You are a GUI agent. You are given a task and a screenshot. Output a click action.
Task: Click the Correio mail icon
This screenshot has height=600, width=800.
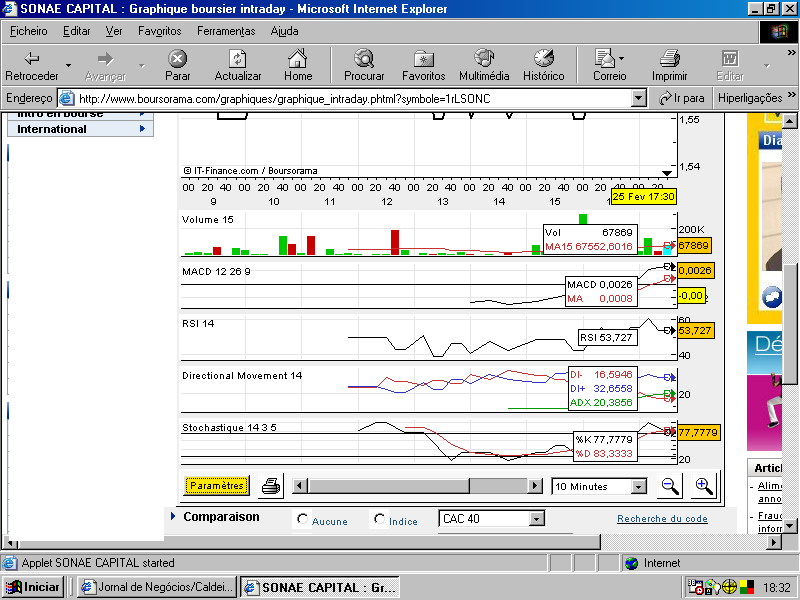605,59
